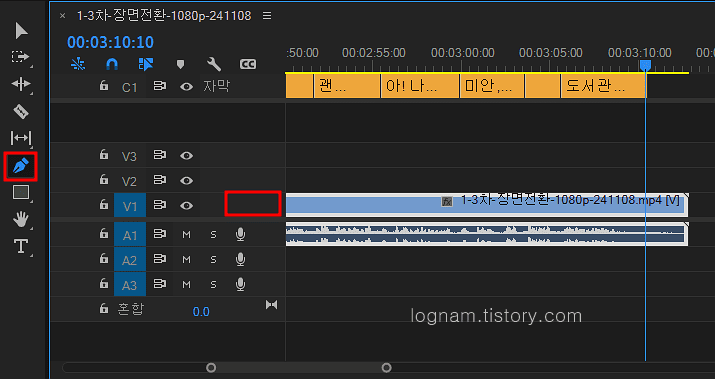
Task: Toggle V1 track output eye
Action: pos(186,206)
